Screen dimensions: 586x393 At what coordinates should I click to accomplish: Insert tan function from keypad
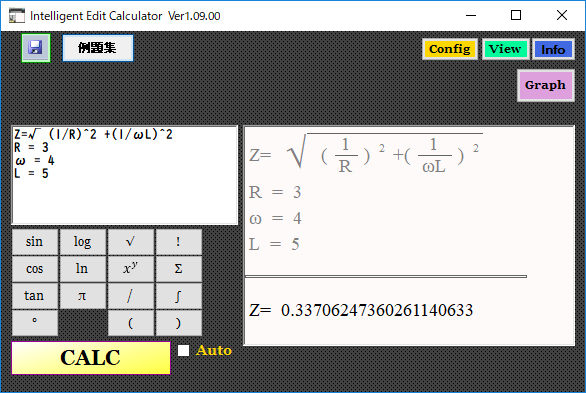[35, 295]
